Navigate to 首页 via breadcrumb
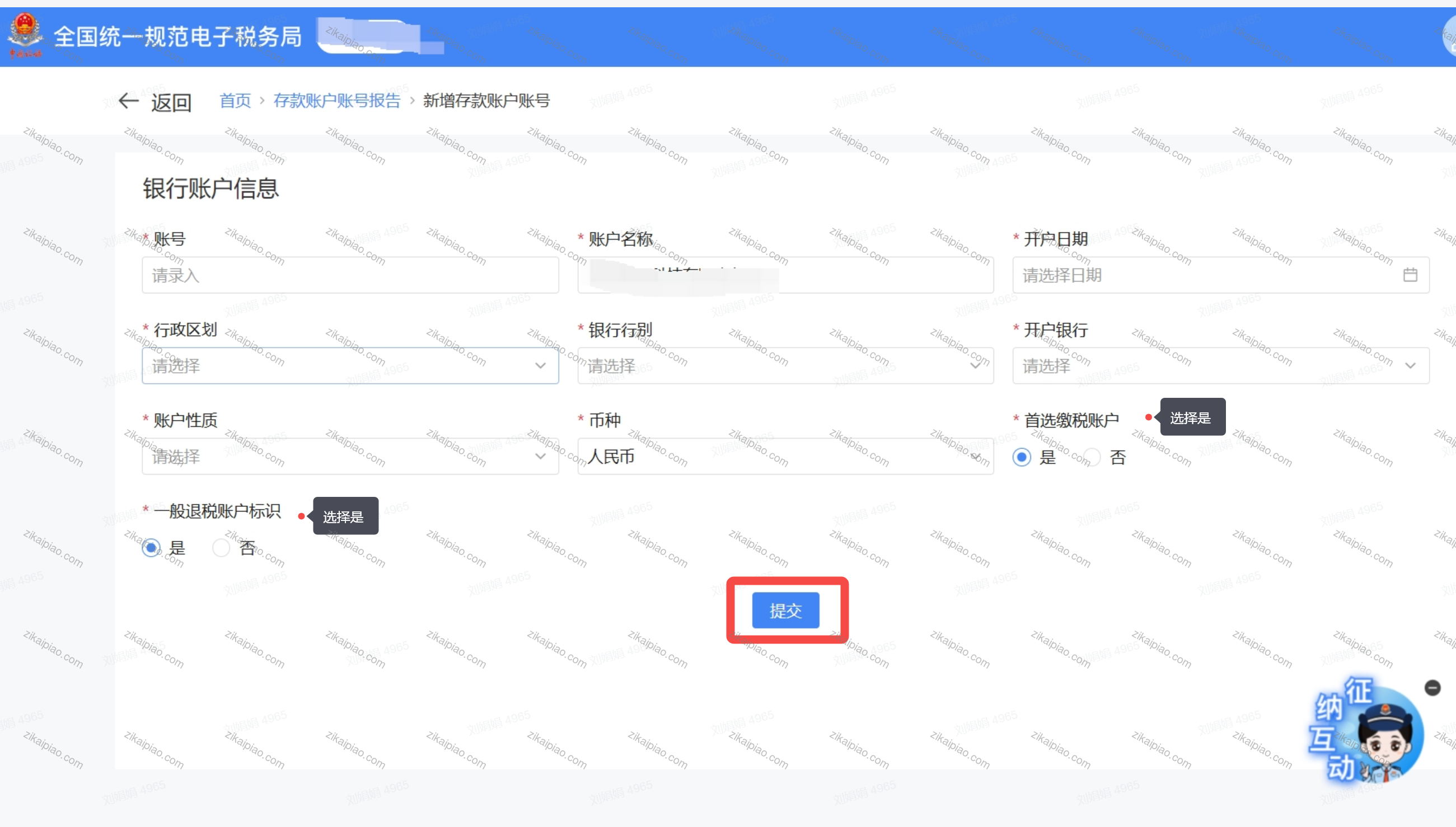The image size is (1456, 827). click(235, 101)
